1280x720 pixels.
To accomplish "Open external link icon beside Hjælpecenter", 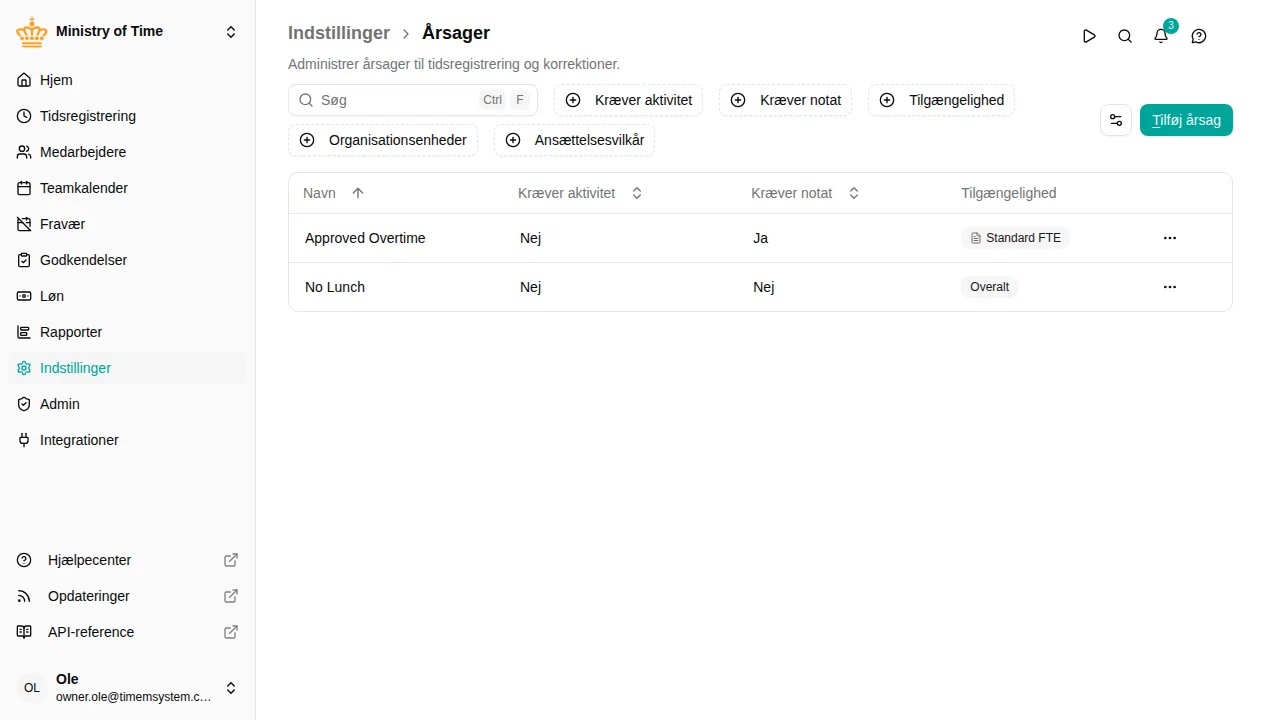I will [231, 560].
